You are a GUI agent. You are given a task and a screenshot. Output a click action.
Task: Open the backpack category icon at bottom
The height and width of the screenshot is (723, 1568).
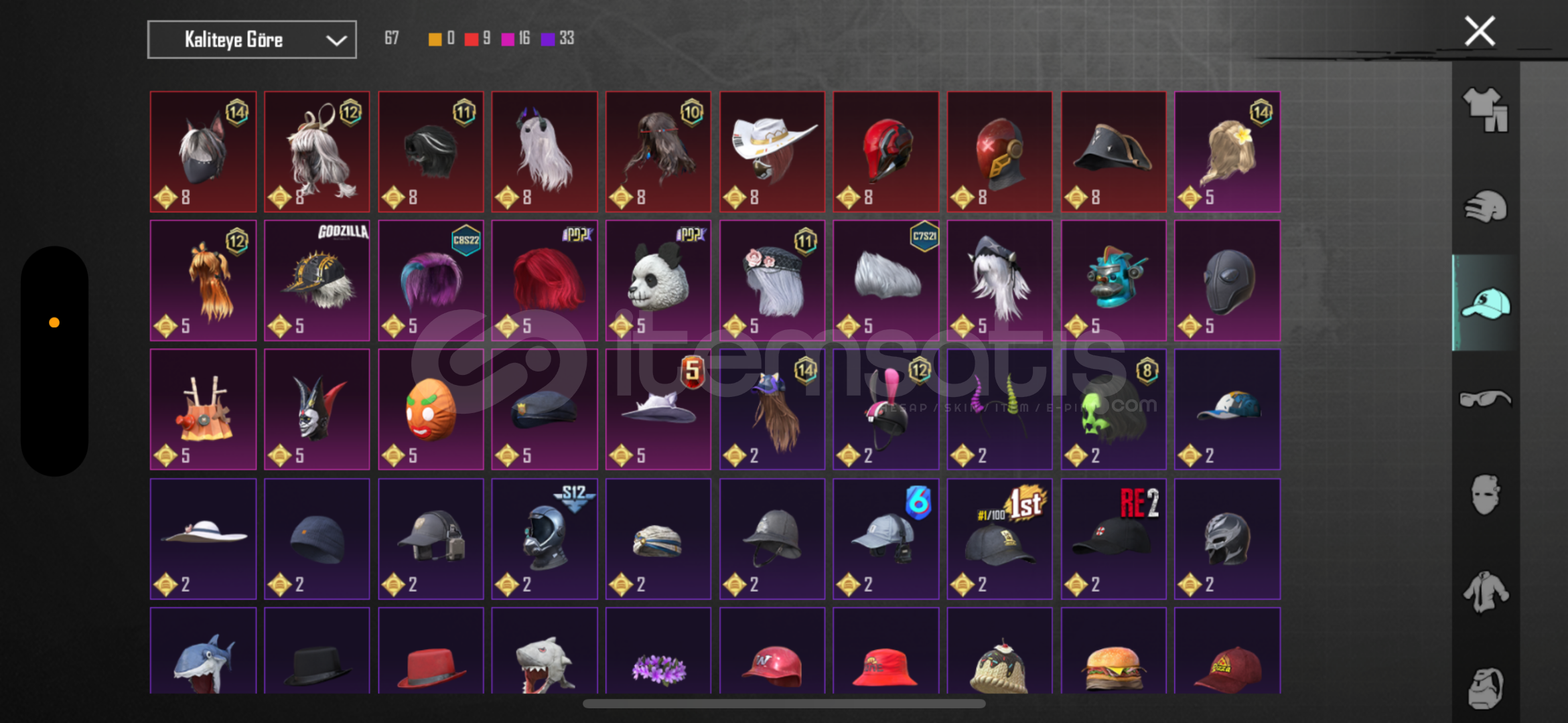click(1485, 688)
